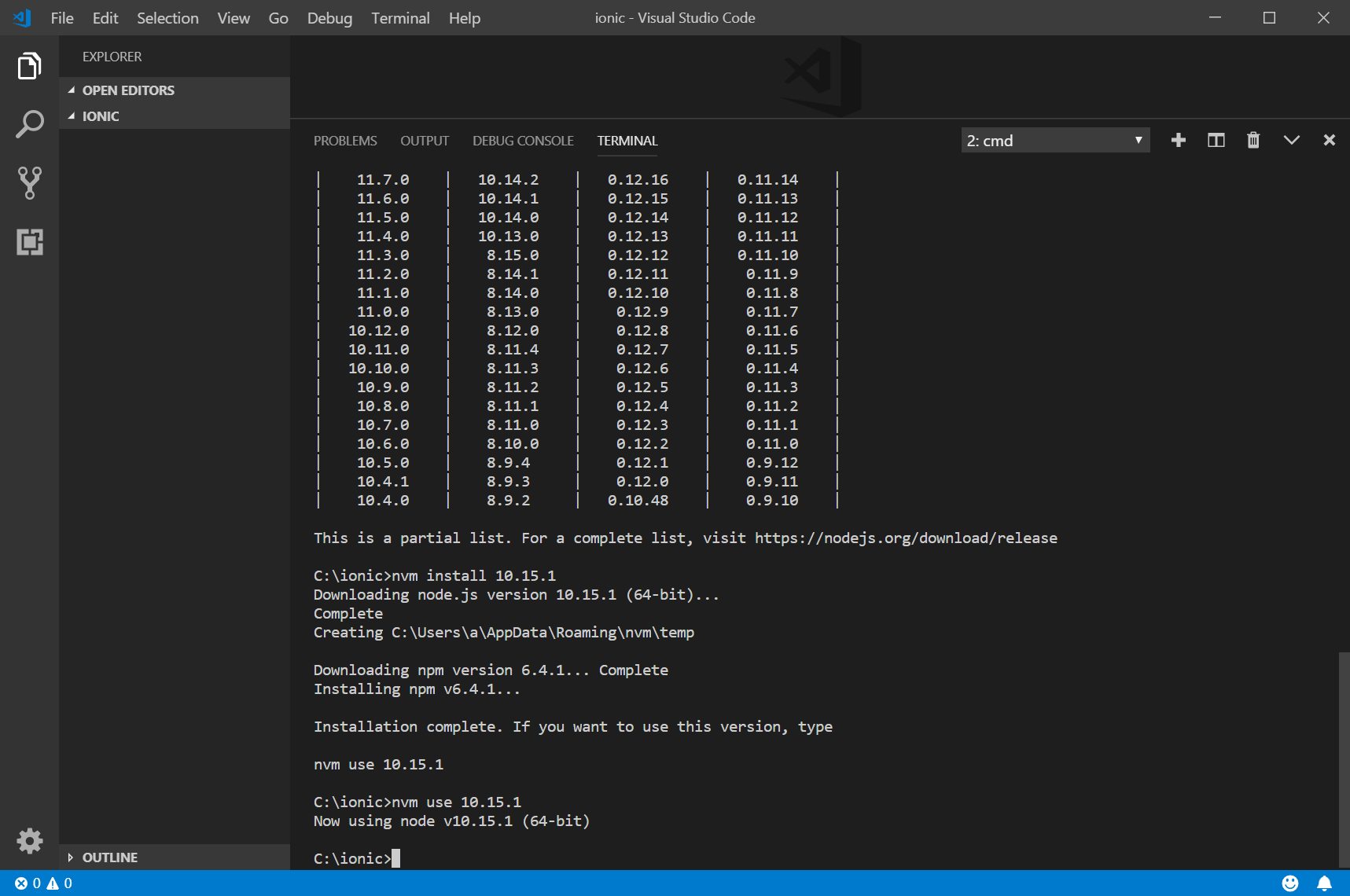1350x896 pixels.
Task: Open notifications bell in status bar
Action: tap(1324, 883)
